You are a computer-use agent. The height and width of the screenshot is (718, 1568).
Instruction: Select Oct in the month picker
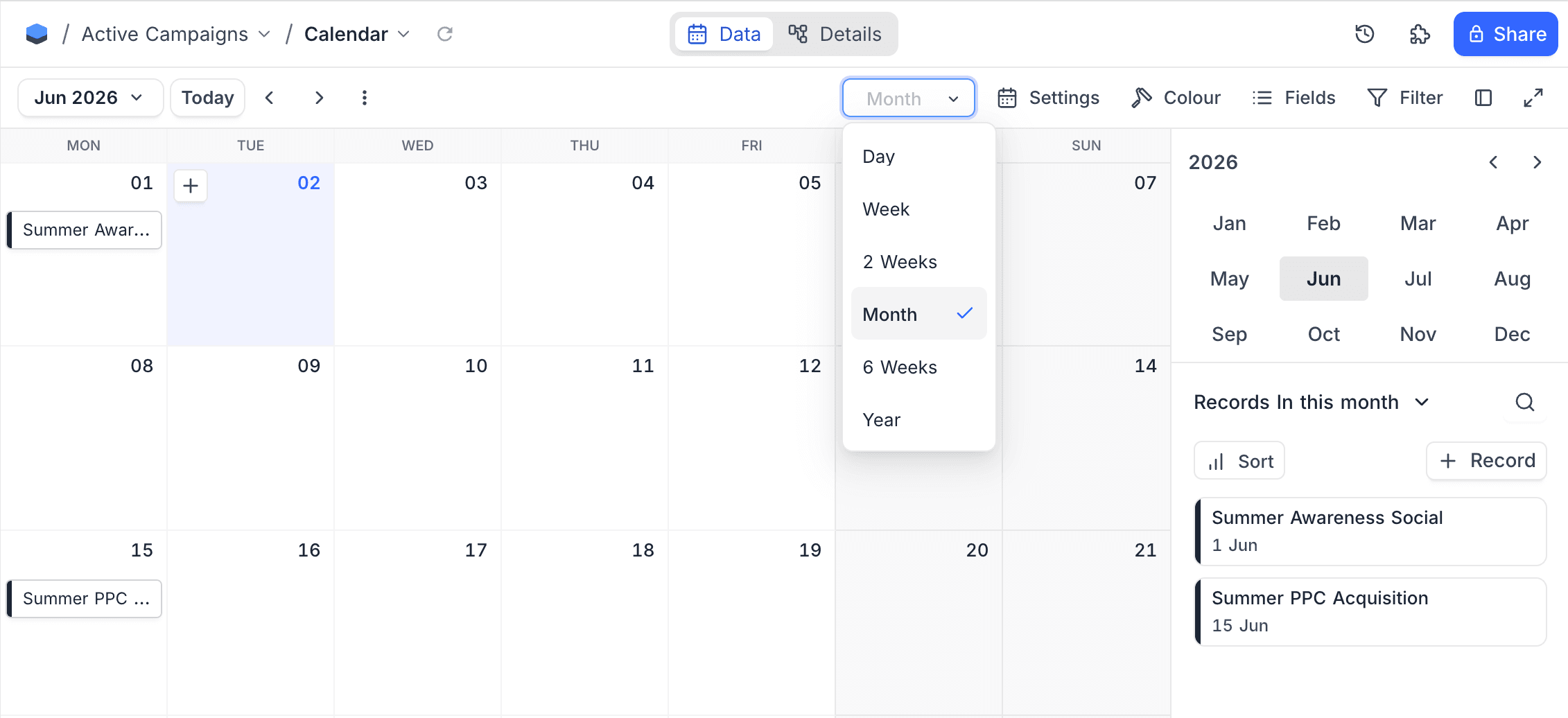point(1324,334)
